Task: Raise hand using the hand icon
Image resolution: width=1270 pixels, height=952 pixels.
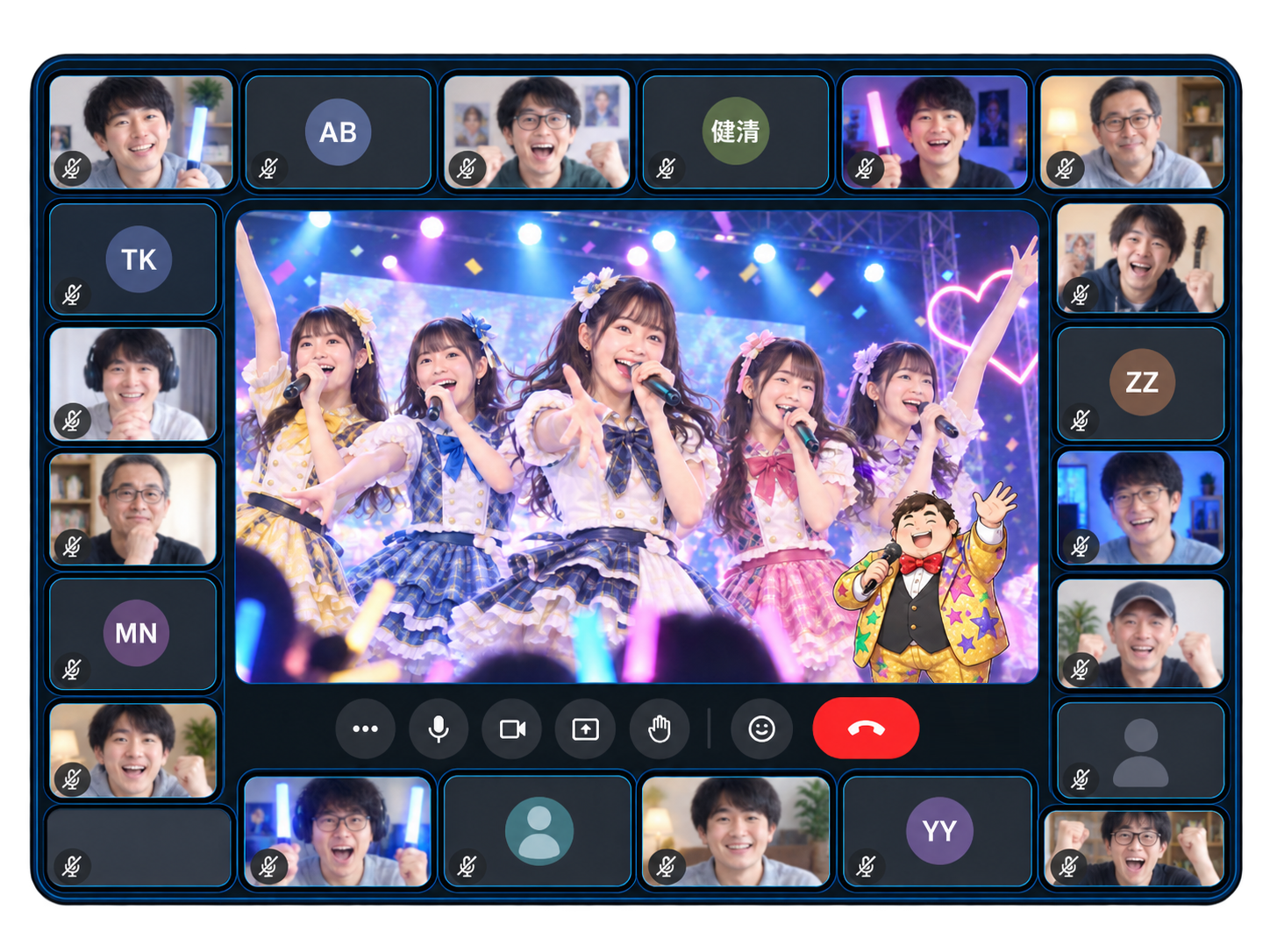Action: 659,728
